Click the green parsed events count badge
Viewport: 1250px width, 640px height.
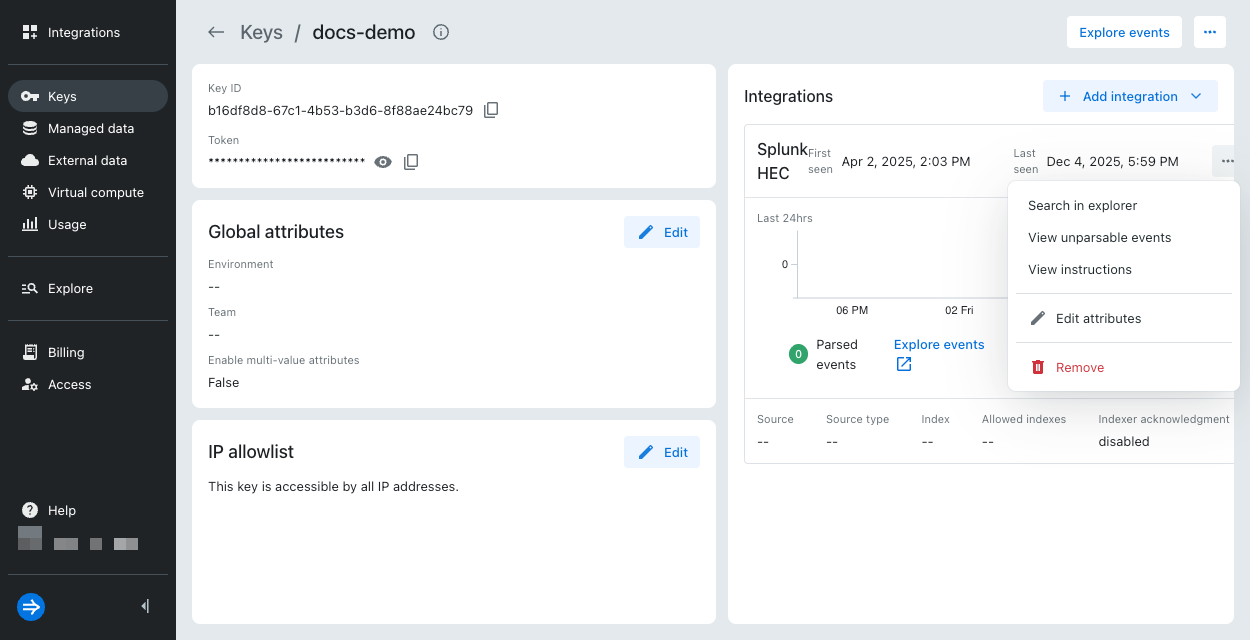pyautogui.click(x=798, y=354)
